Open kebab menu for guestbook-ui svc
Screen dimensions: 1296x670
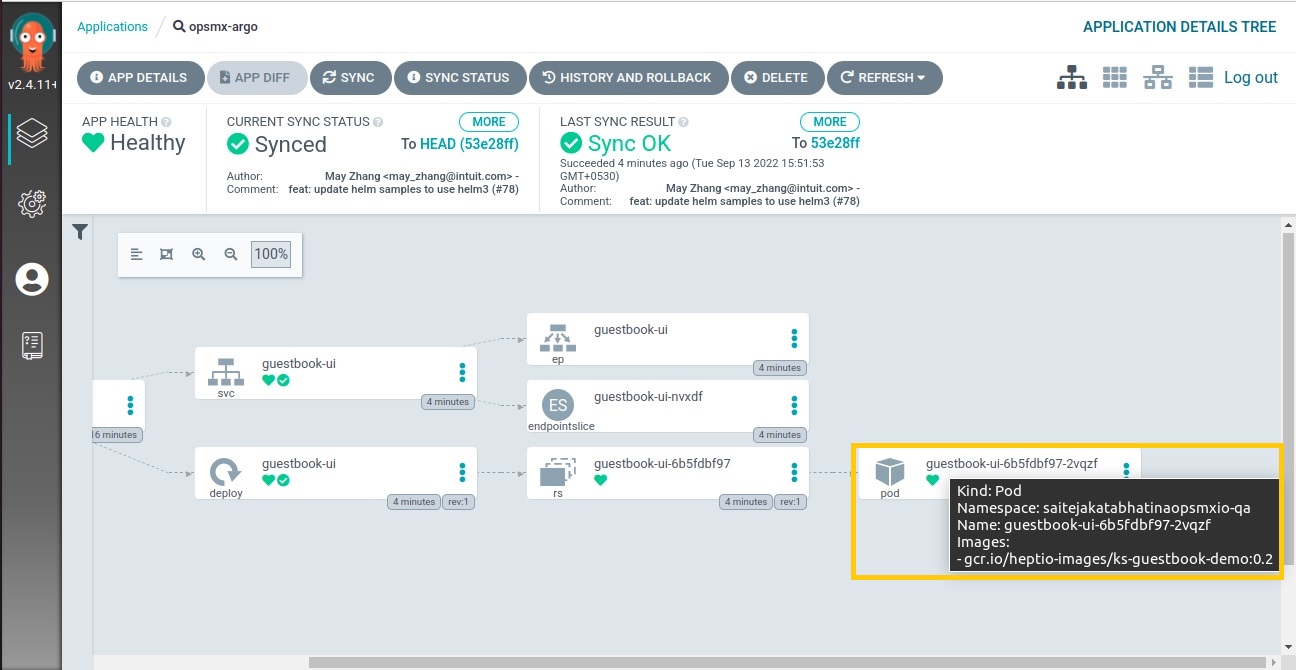[x=462, y=372]
